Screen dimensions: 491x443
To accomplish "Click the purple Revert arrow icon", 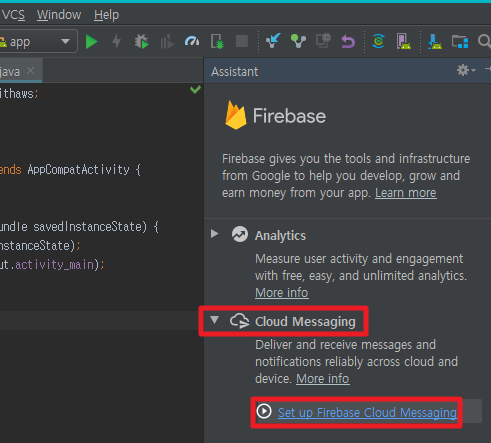I will click(348, 42).
